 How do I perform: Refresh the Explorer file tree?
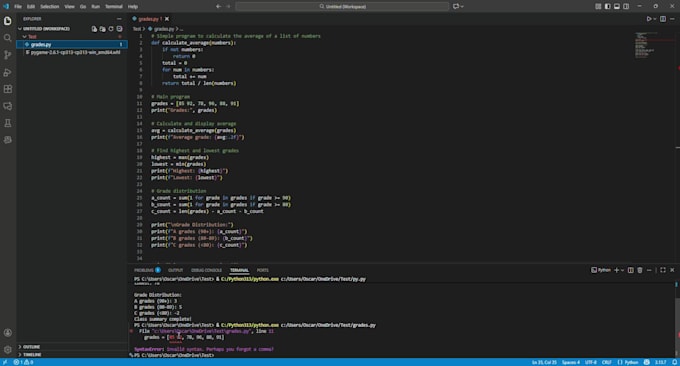(x=111, y=29)
